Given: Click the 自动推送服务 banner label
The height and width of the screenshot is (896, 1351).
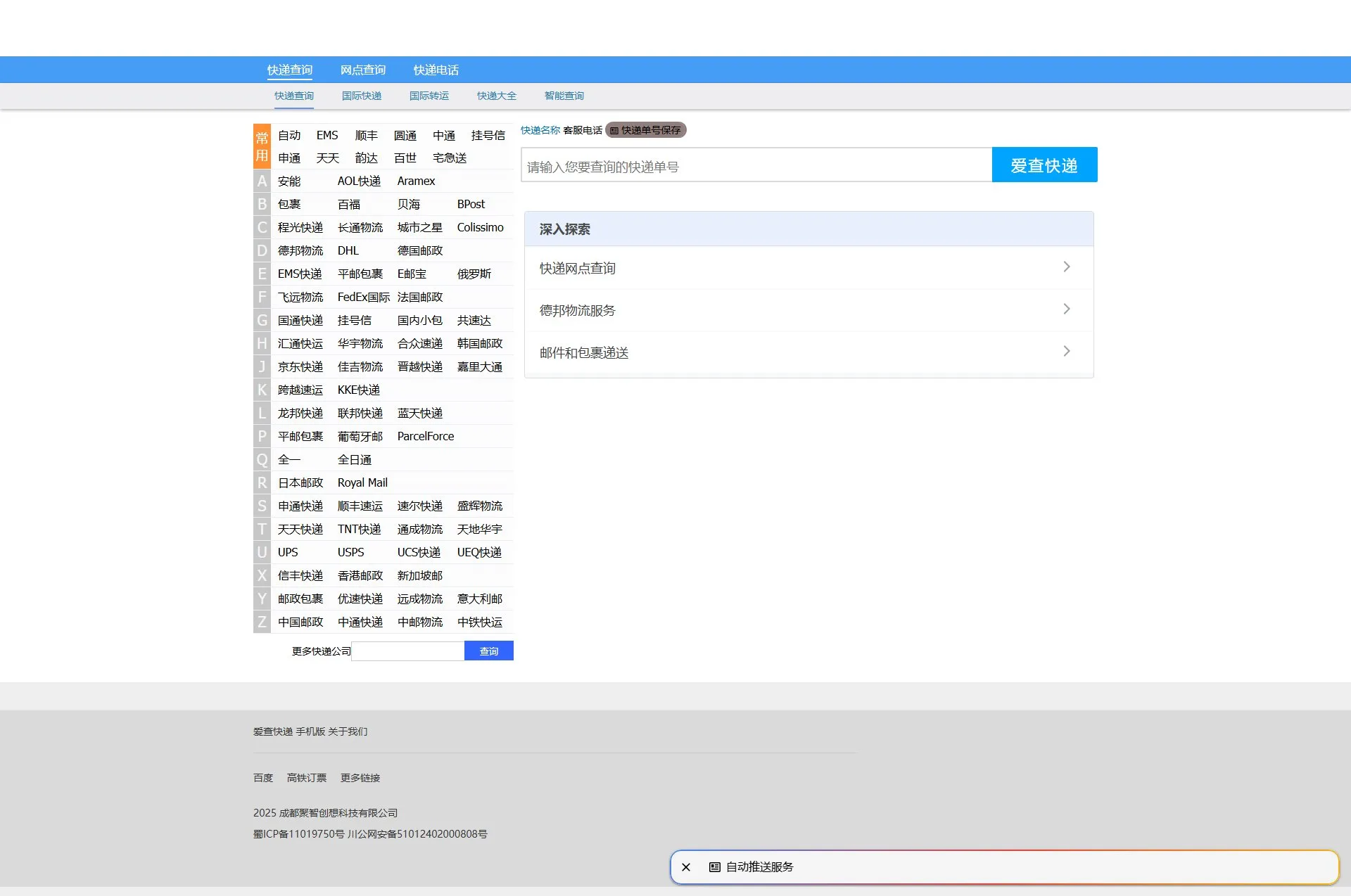Looking at the screenshot, I should pos(760,867).
